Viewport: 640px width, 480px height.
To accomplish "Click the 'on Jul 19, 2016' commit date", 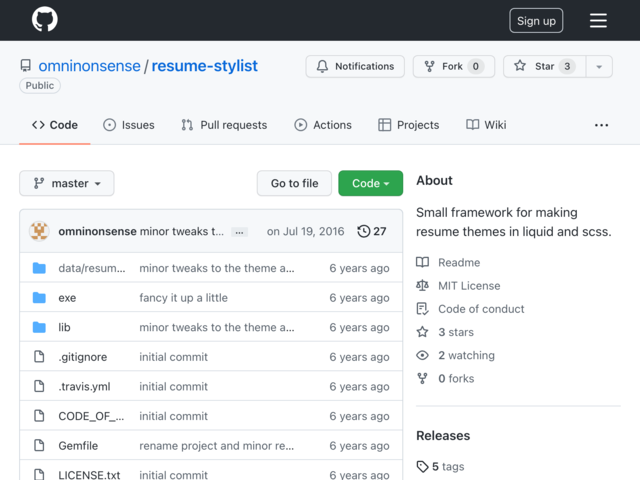I will [305, 231].
